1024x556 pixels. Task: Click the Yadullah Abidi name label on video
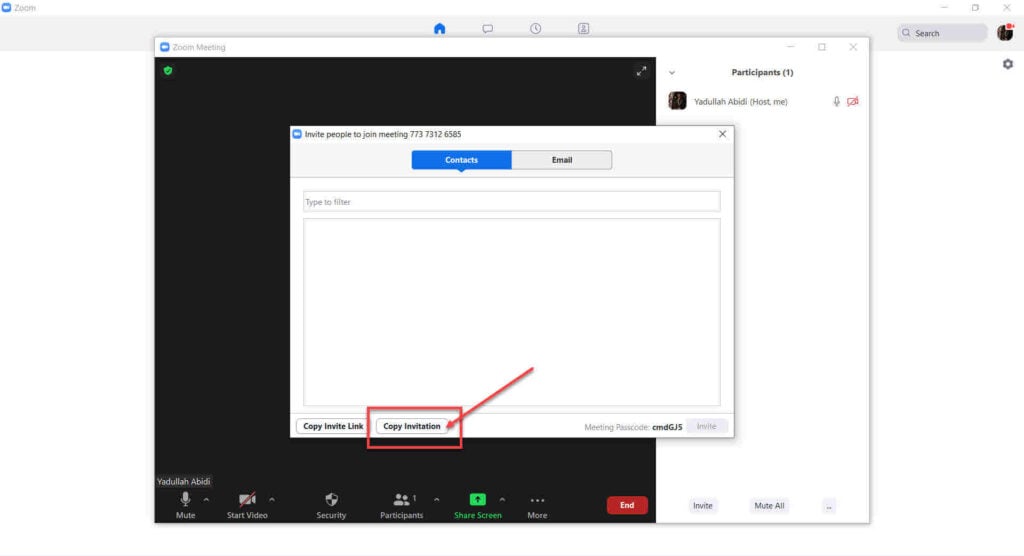click(x=184, y=482)
